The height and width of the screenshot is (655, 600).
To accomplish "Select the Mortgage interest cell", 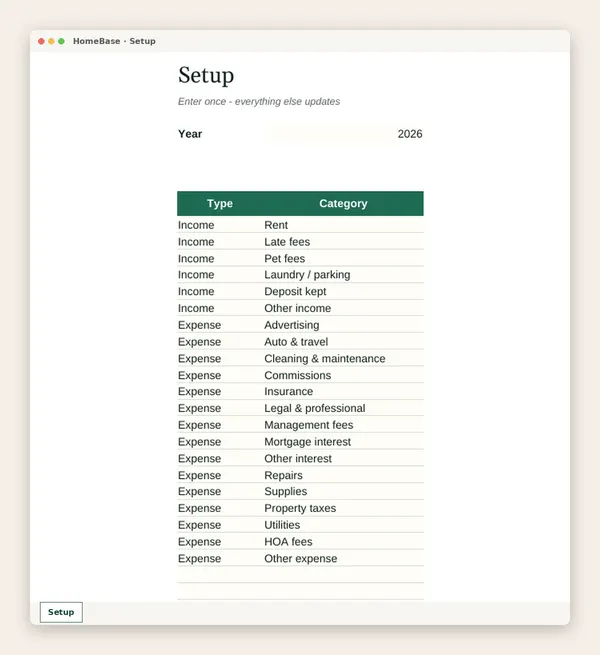I will tap(343, 441).
